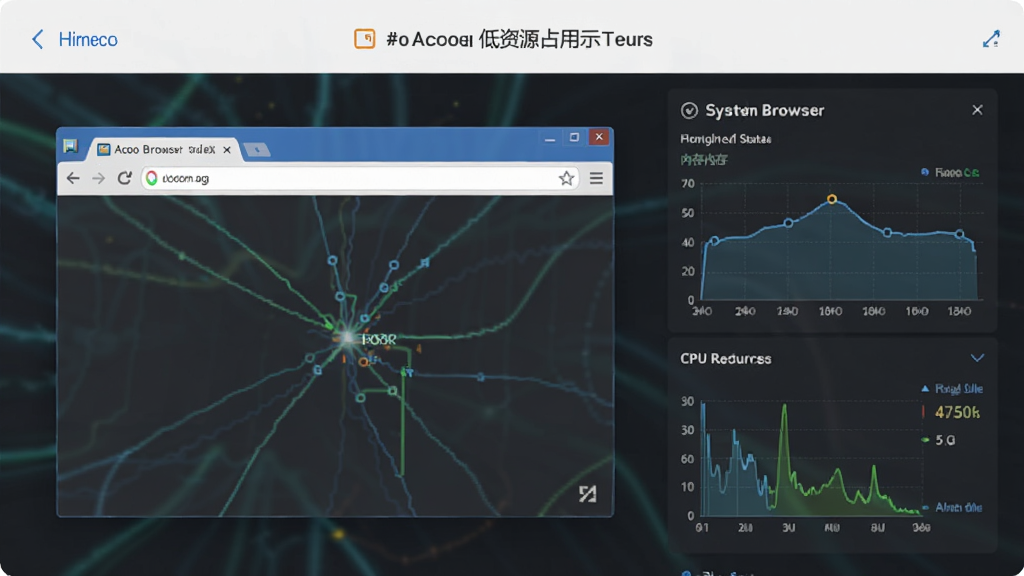This screenshot has height=576, width=1024.
Task: Minimize the Acoo Browser window
Action: (550, 138)
